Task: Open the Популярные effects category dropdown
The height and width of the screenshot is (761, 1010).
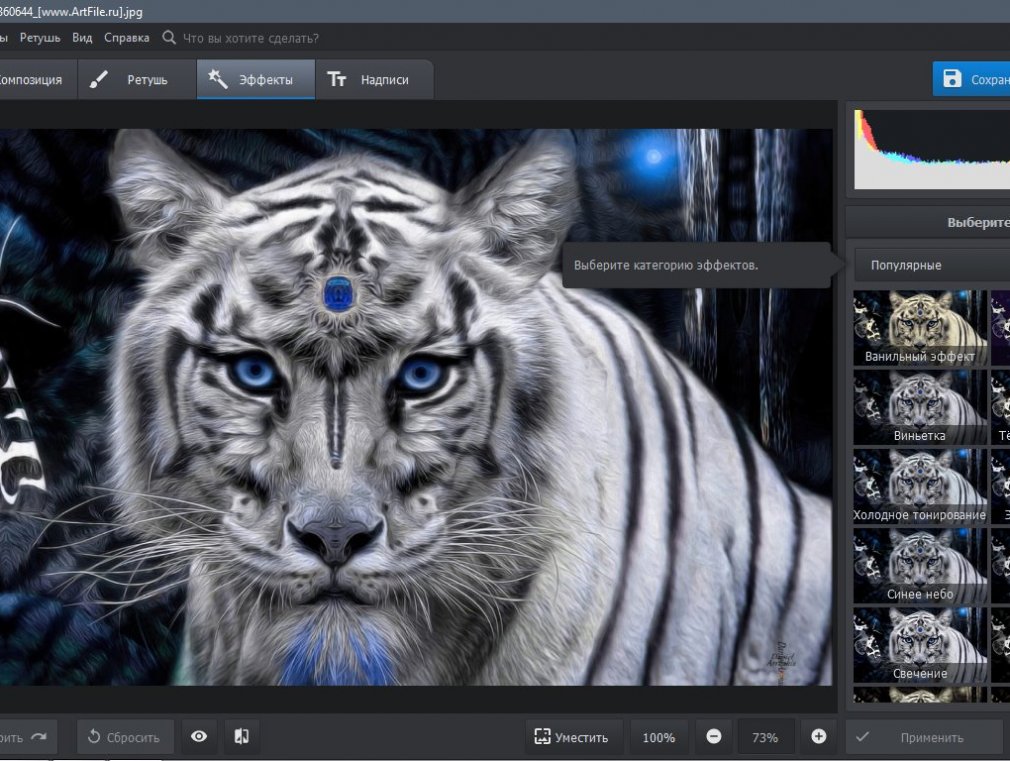Action: pyautogui.click(x=931, y=265)
